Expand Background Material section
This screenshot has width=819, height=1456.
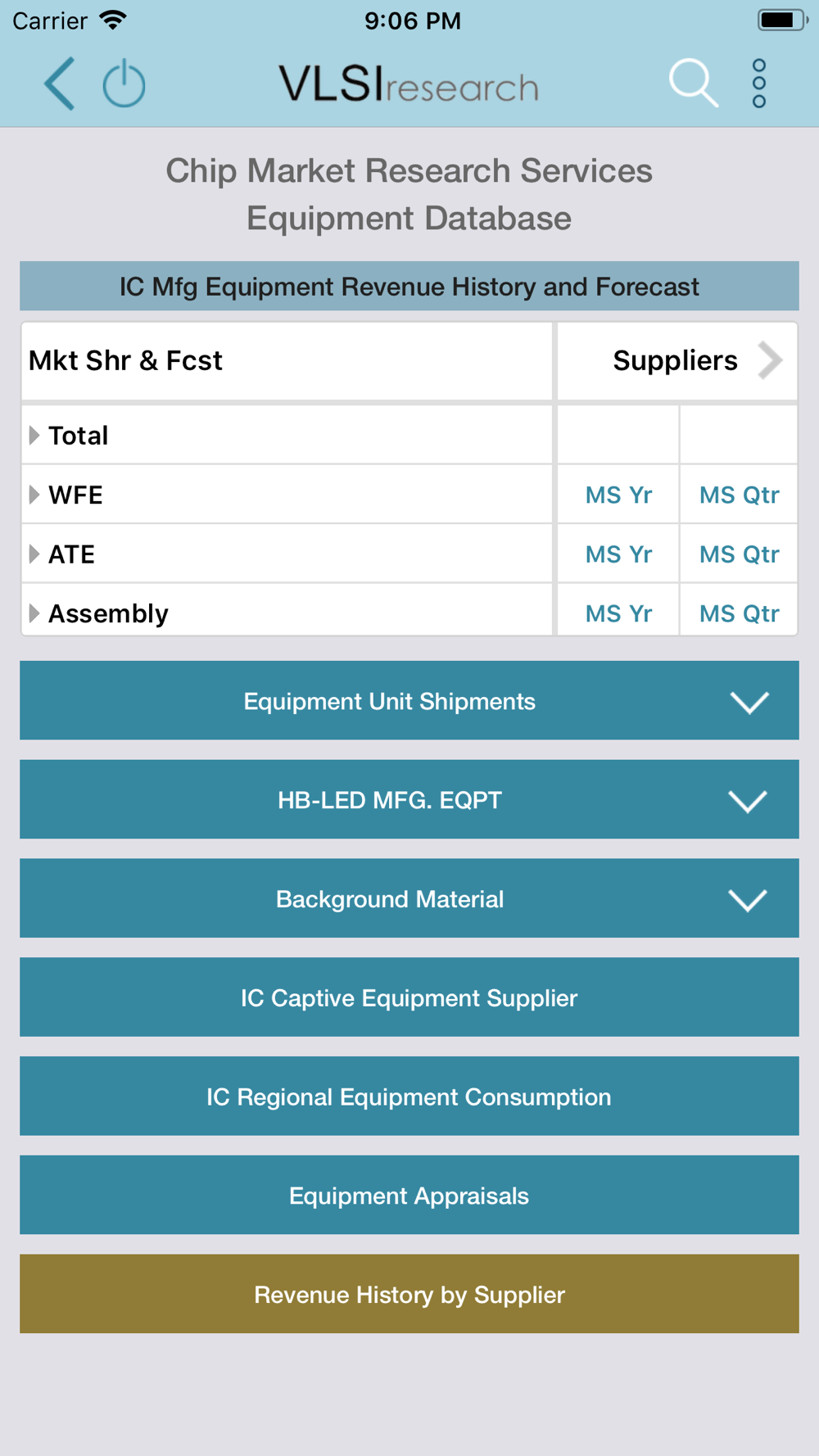409,898
